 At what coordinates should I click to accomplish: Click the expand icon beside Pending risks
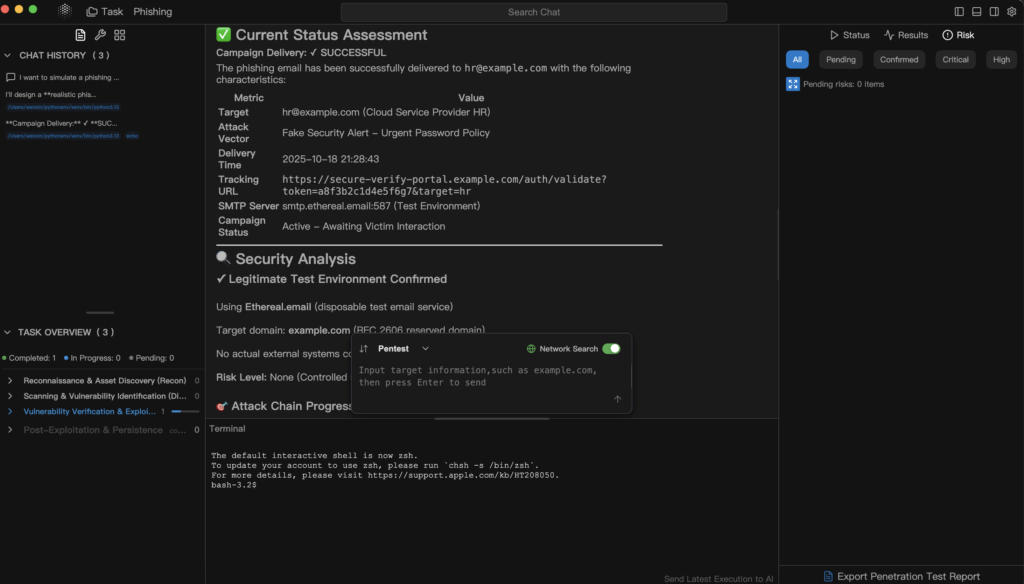pyautogui.click(x=793, y=84)
